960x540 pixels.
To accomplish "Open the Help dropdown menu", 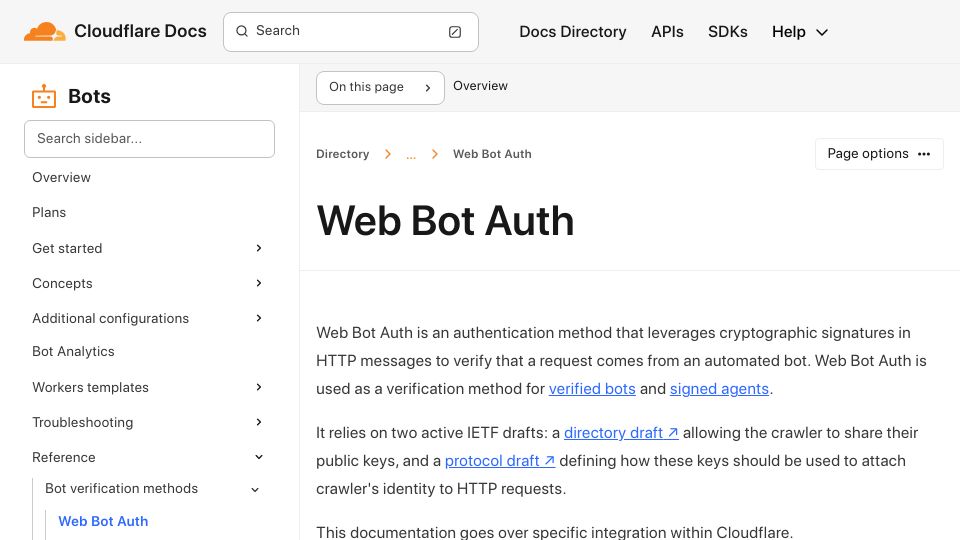I will (x=800, y=32).
